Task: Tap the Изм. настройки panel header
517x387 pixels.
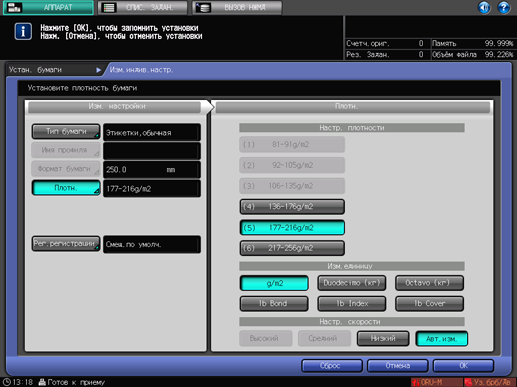Action: click(x=114, y=107)
